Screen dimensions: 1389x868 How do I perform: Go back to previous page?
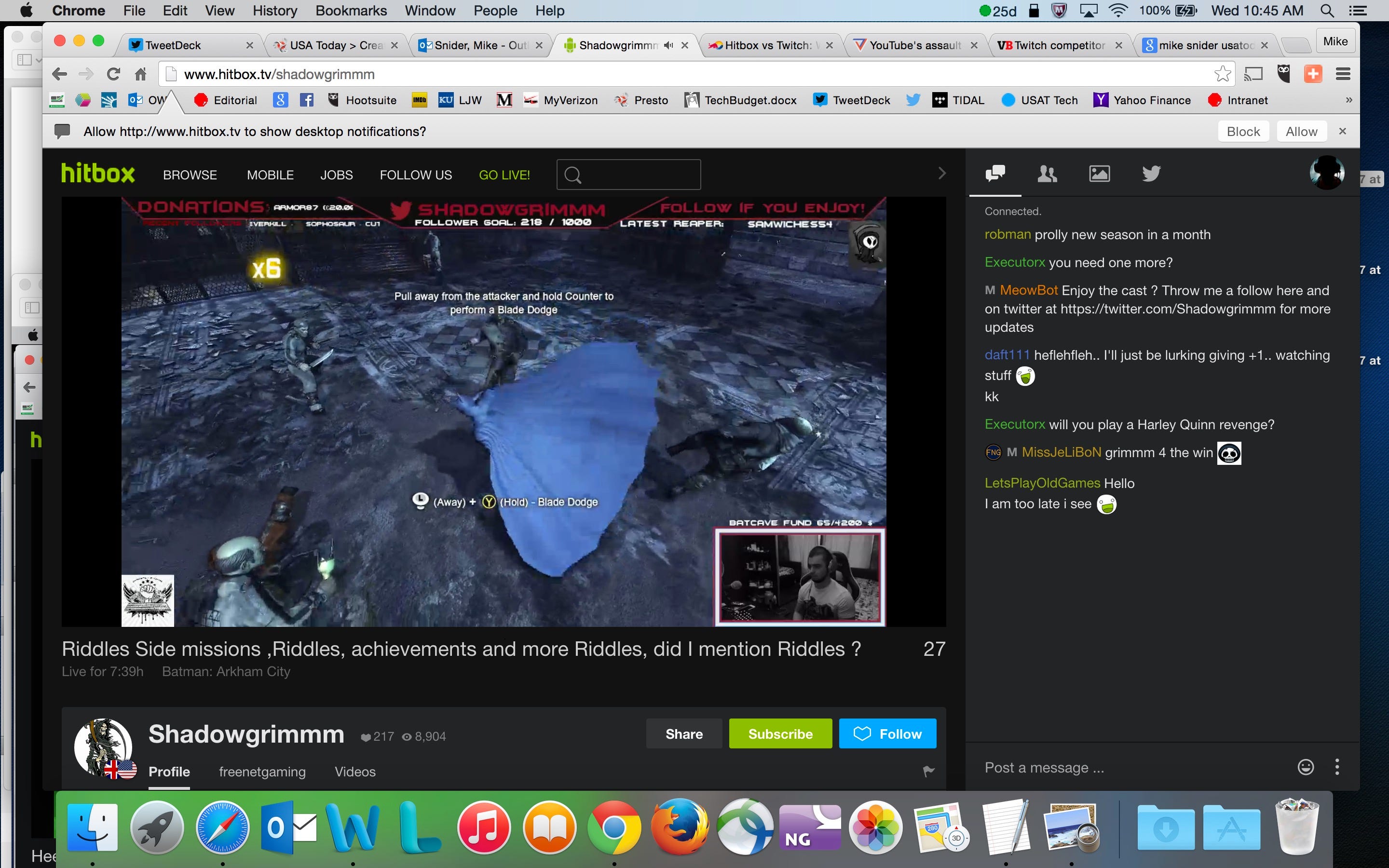click(x=60, y=74)
